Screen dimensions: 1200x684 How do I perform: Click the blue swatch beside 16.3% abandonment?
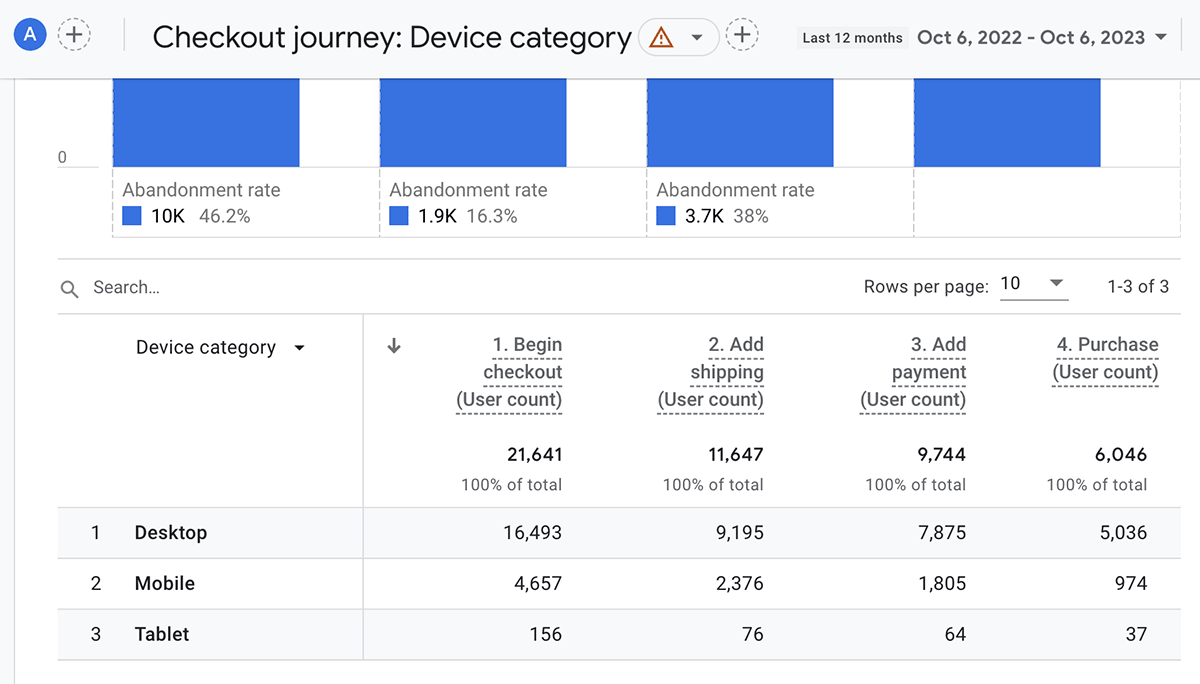tap(399, 216)
